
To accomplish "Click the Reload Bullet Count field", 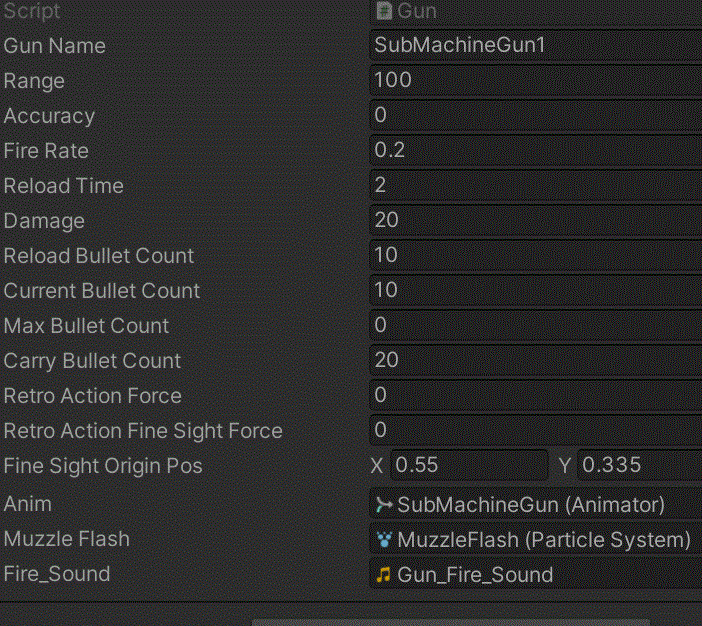I will click(536, 255).
